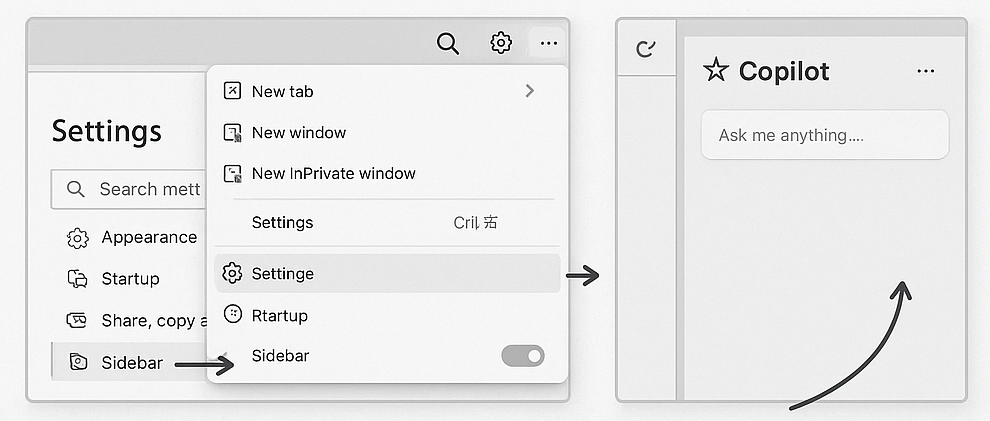Click the New window menu icon

[232, 133]
